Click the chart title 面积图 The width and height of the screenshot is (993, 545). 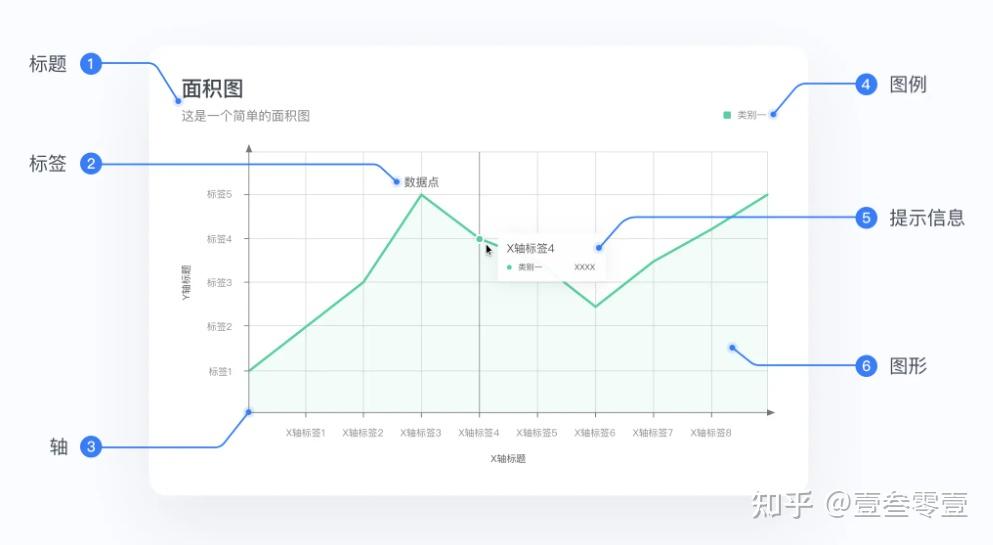click(x=212, y=89)
